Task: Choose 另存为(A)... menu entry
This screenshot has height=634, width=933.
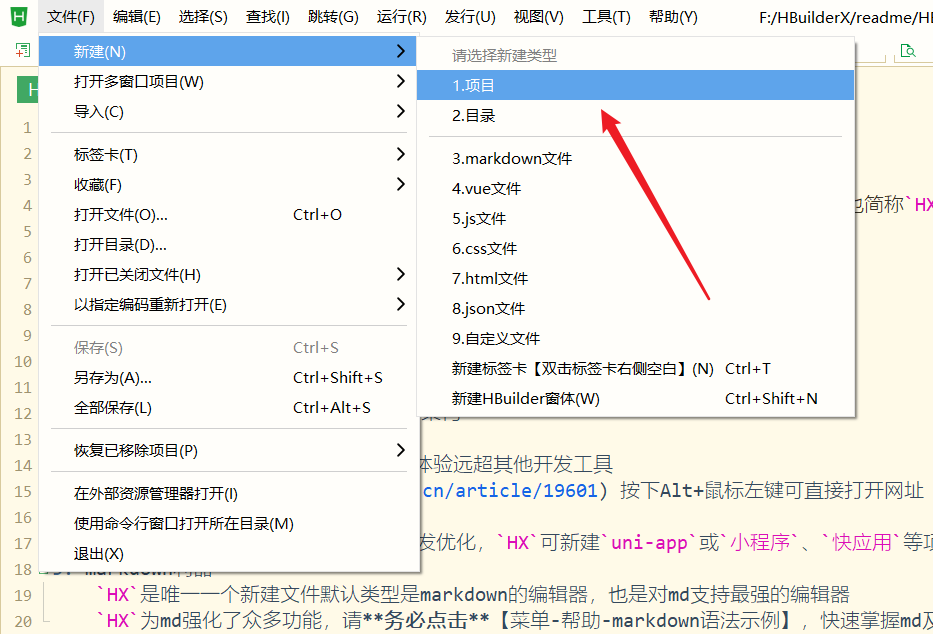Action: coord(229,378)
